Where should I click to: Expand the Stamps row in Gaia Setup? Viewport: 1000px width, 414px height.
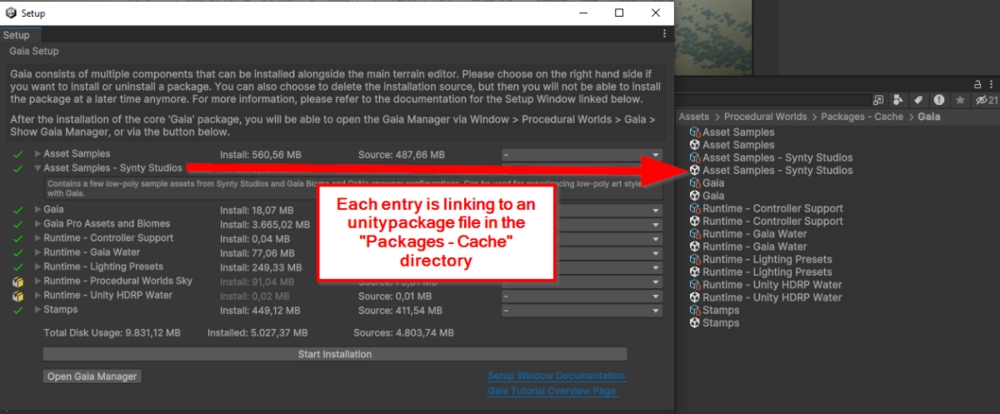tap(38, 310)
